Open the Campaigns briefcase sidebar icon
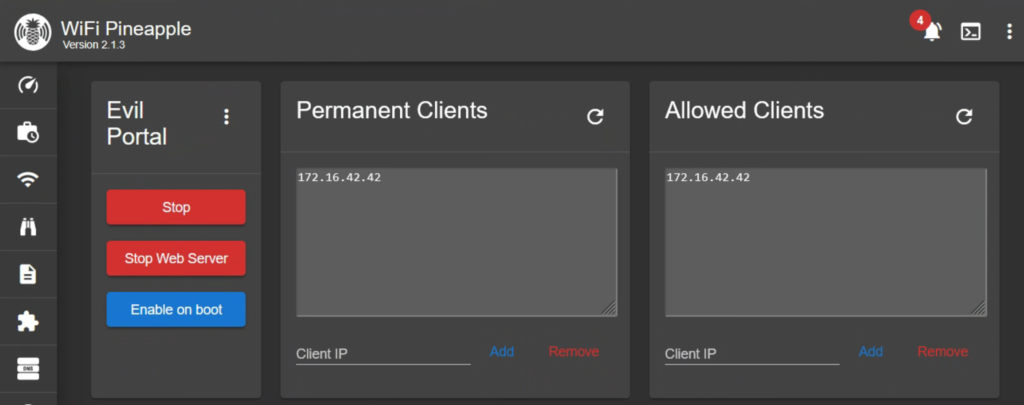 coord(28,132)
